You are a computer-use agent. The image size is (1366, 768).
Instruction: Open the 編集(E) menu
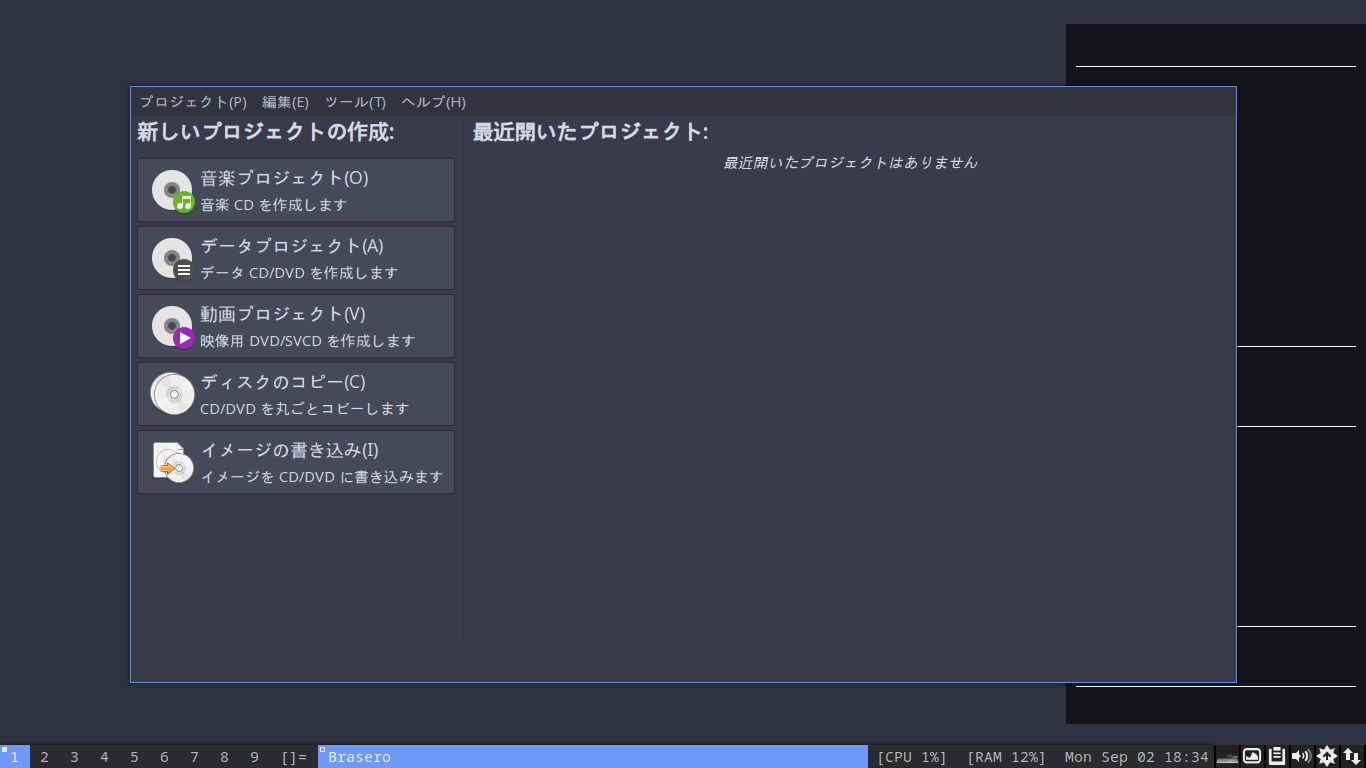(x=283, y=101)
